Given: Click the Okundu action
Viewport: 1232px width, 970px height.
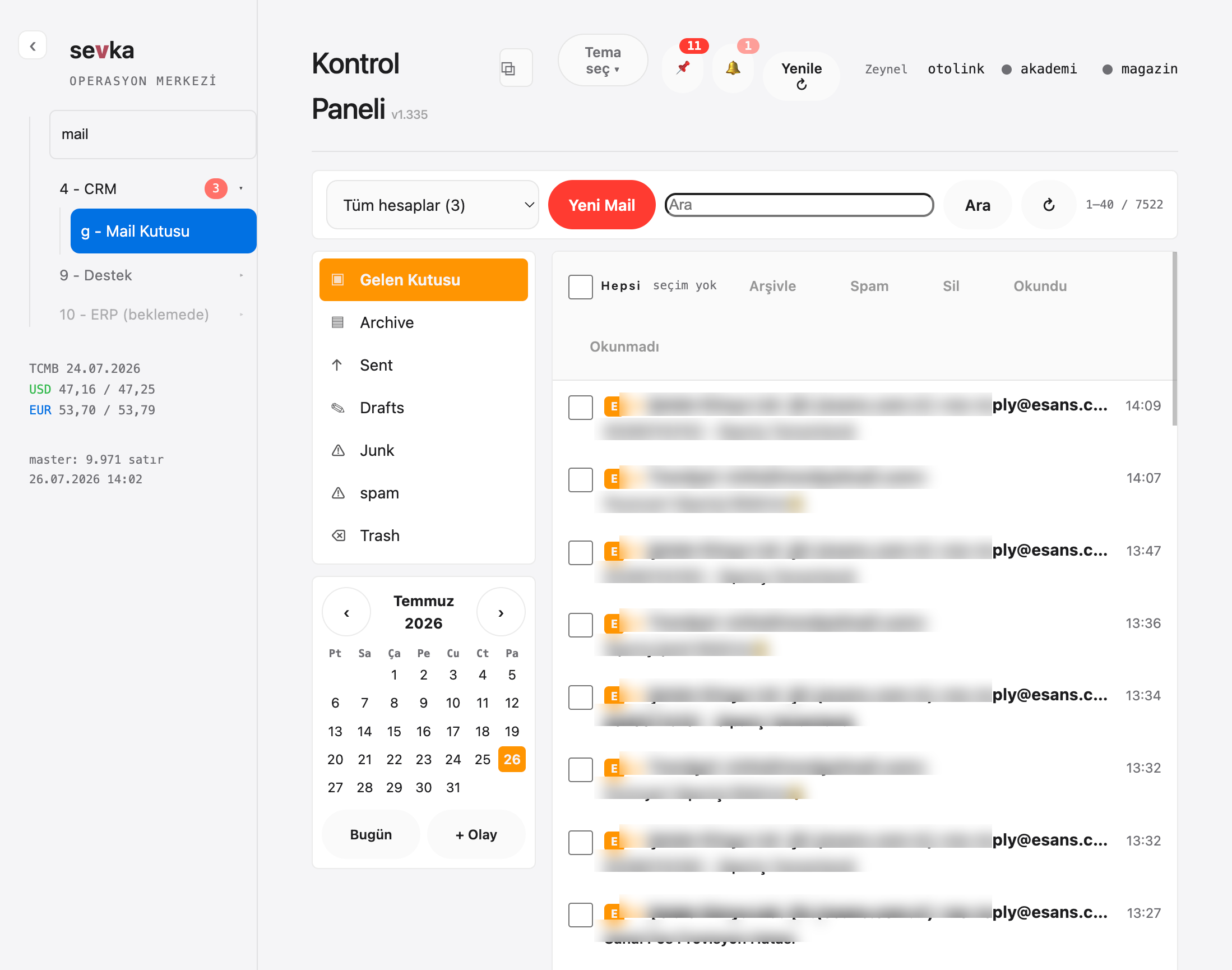Looking at the screenshot, I should [x=1040, y=286].
